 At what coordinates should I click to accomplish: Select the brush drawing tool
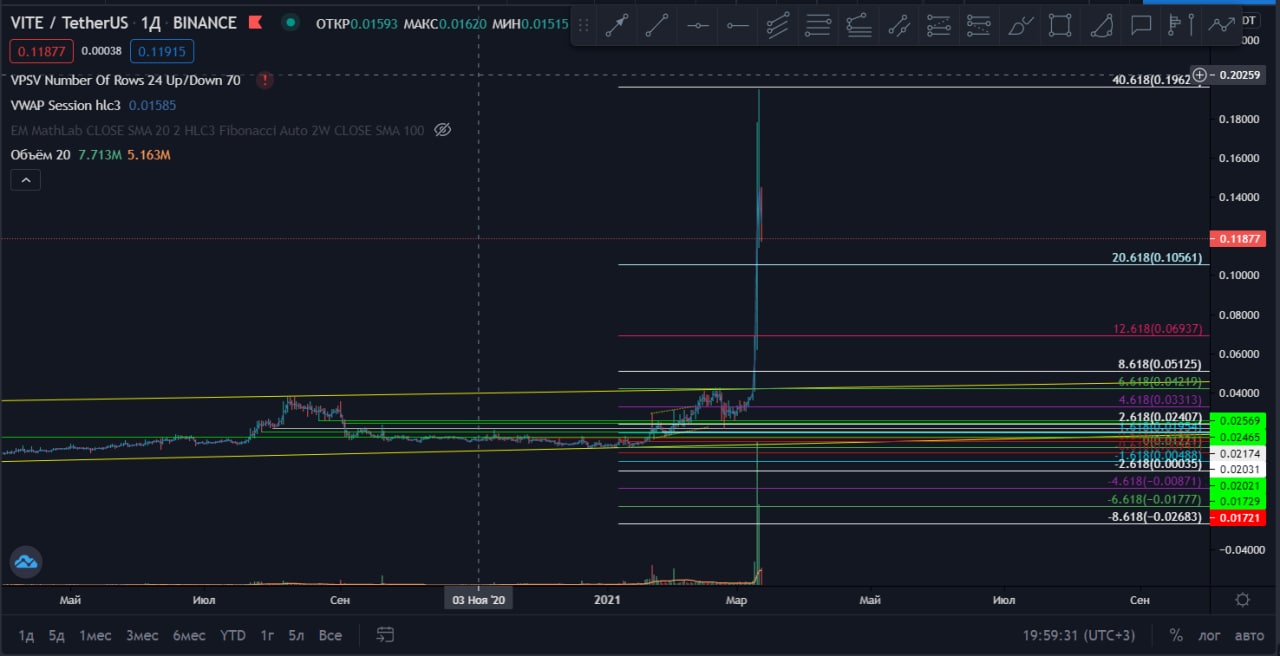1020,27
